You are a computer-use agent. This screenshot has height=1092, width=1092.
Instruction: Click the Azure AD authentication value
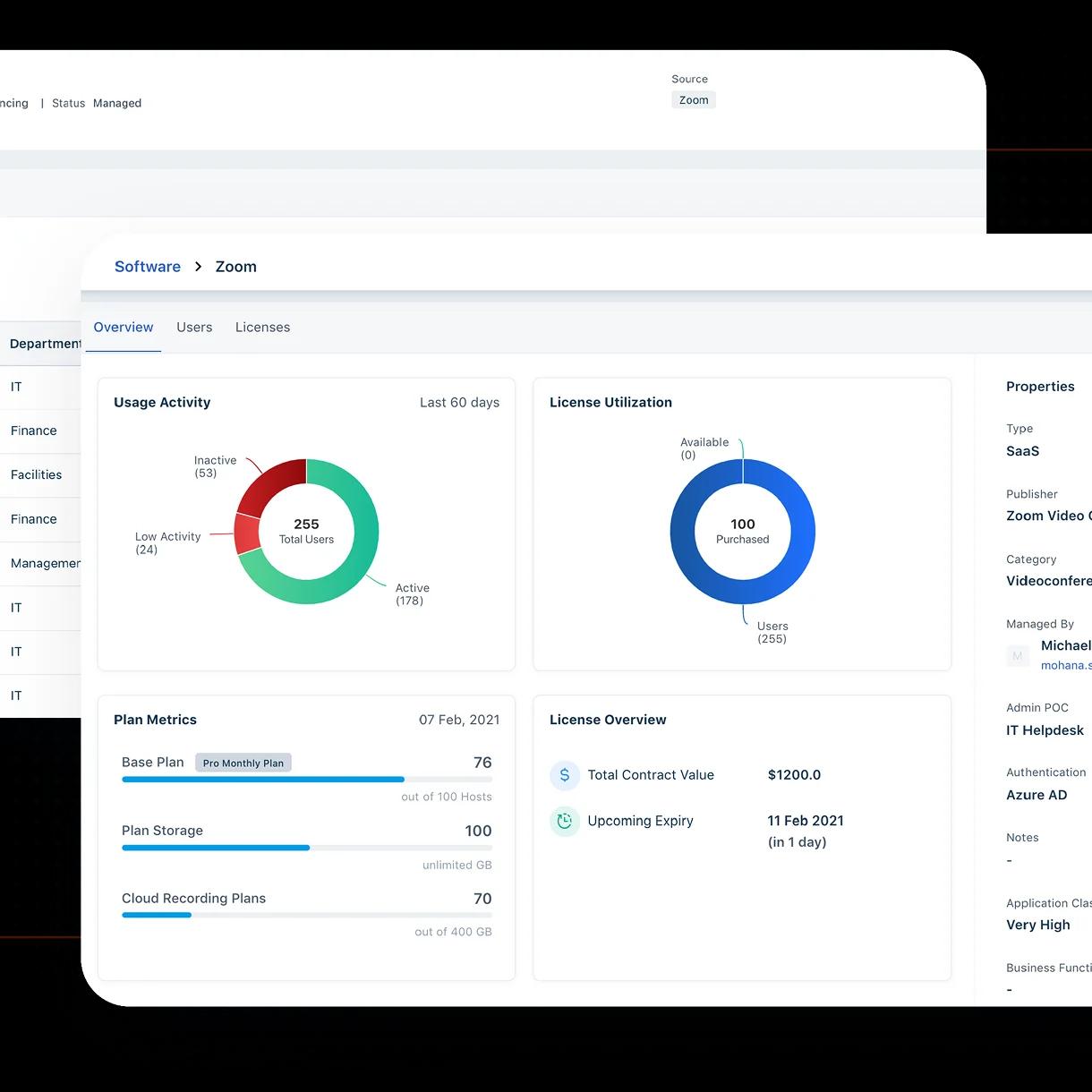tap(1037, 795)
